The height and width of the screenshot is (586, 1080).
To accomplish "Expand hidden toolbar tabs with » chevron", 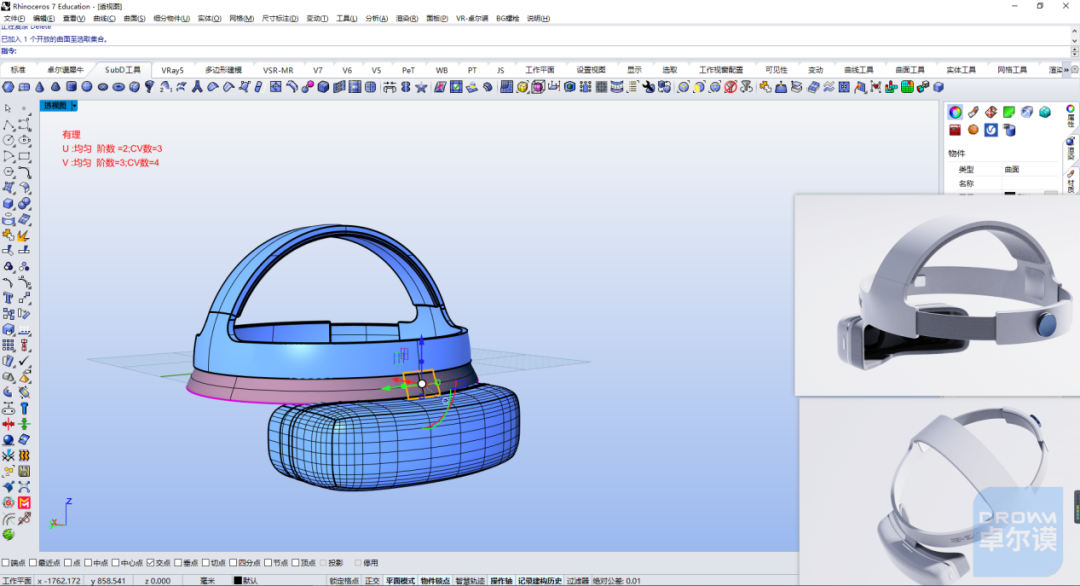I will pos(1066,70).
